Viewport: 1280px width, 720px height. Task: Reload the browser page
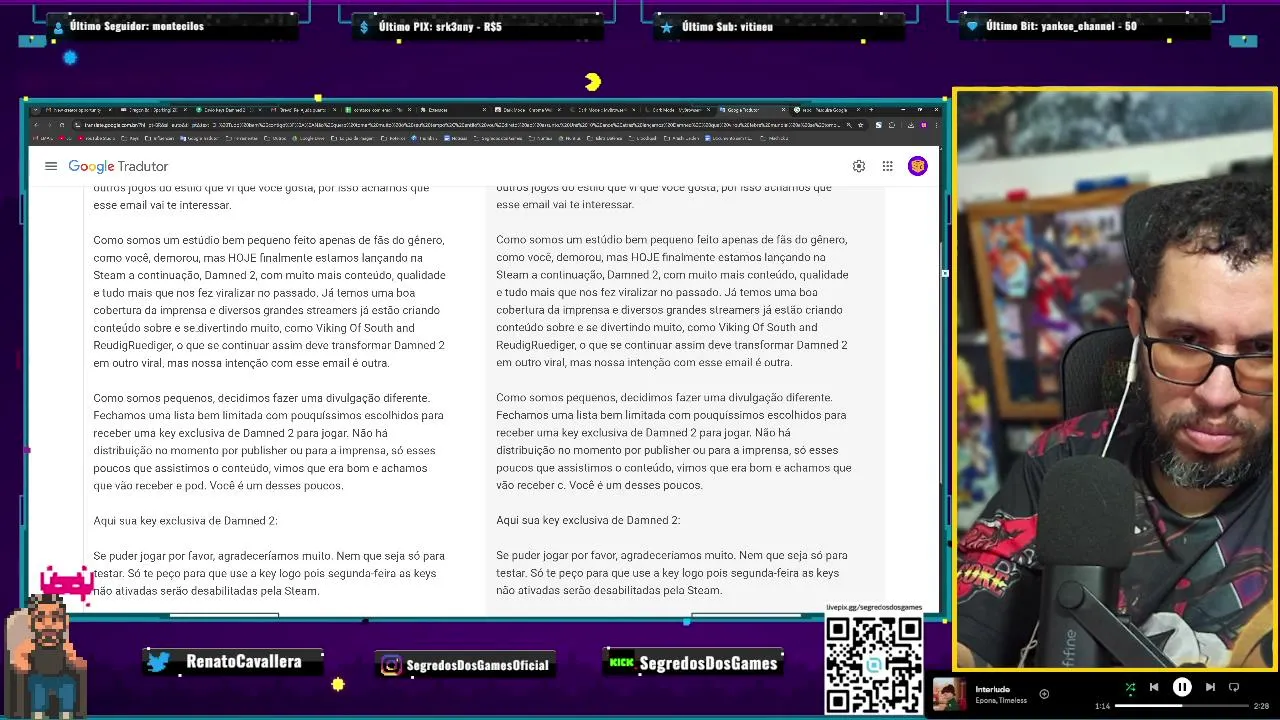click(x=61, y=125)
